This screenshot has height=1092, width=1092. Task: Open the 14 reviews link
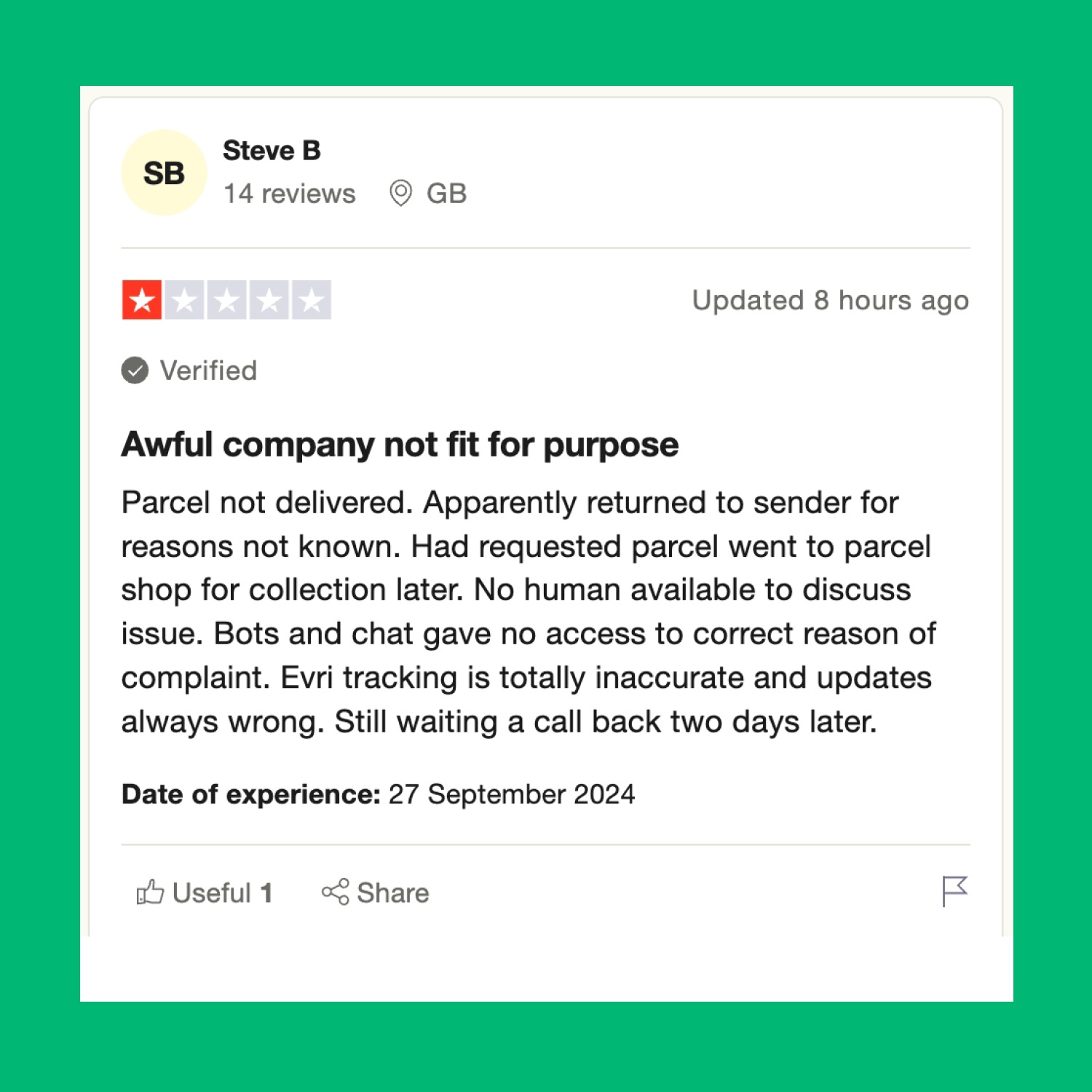pyautogui.click(x=289, y=193)
